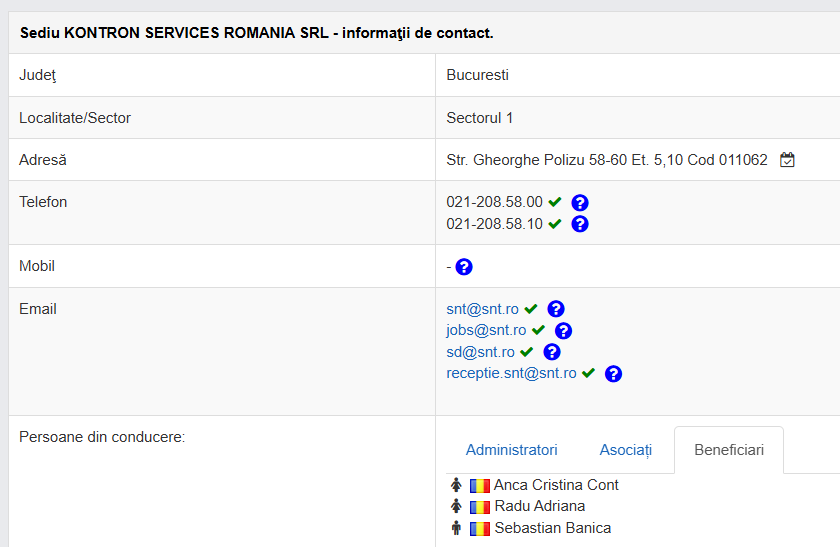Click help icon next to phone 021-208.58.10
Viewport: 840px width, 547px height.
580,224
